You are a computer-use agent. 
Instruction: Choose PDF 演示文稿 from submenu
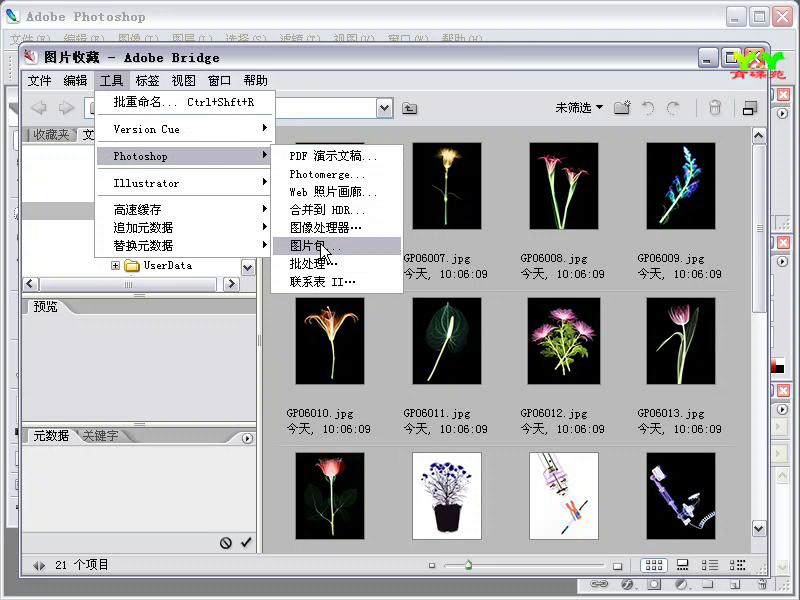[x=337, y=156]
